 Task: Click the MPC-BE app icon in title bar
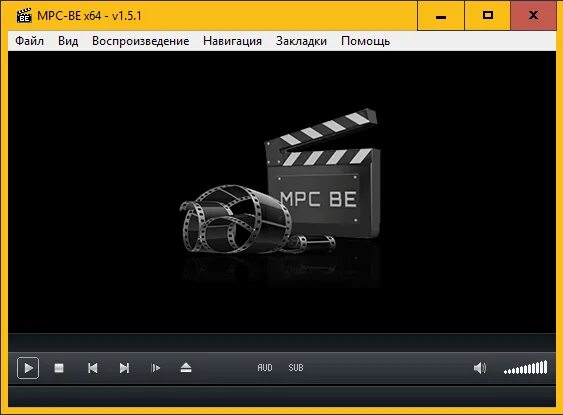coord(24,15)
